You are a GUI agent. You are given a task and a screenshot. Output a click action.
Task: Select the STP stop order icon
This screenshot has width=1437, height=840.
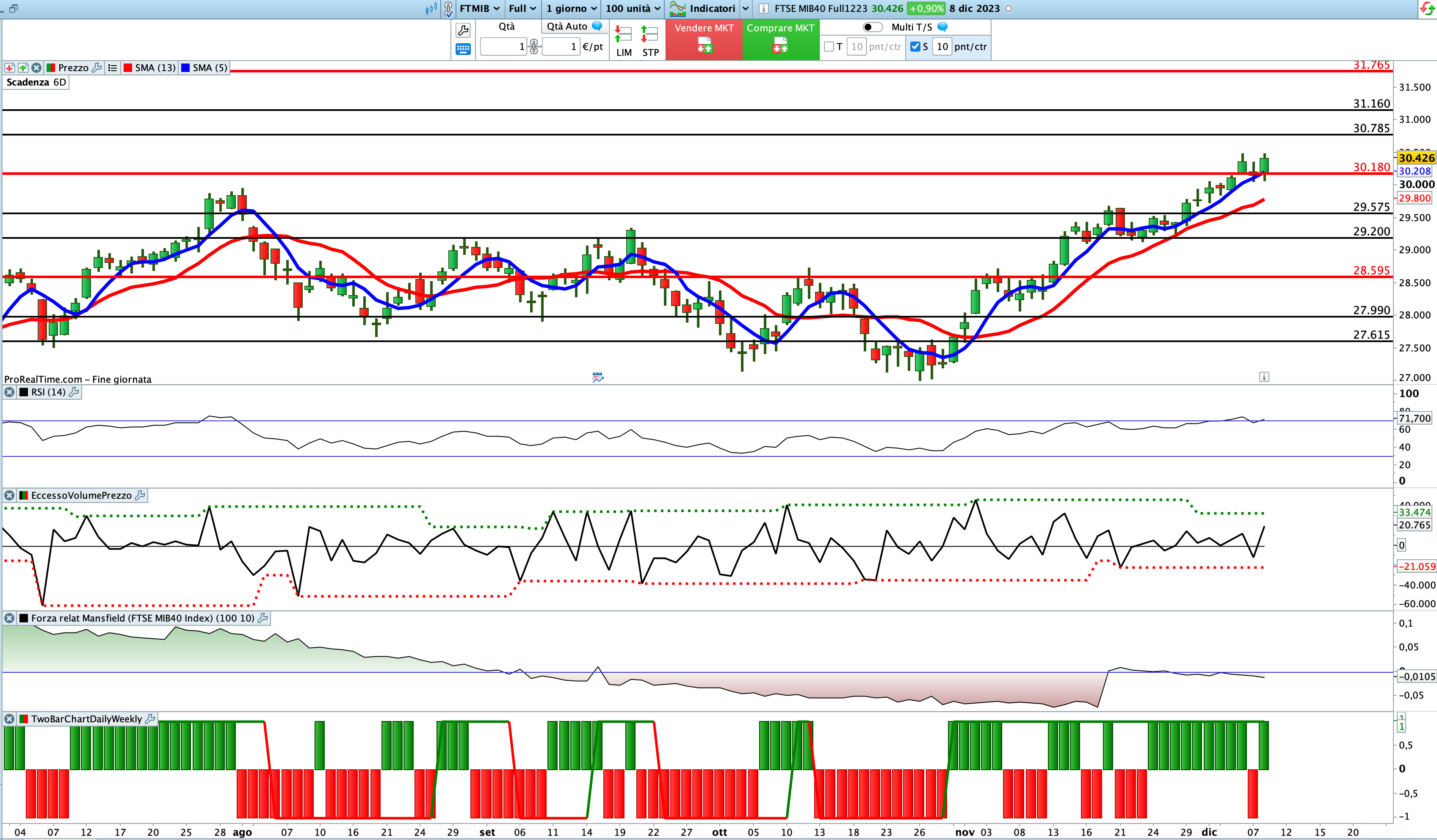click(650, 41)
